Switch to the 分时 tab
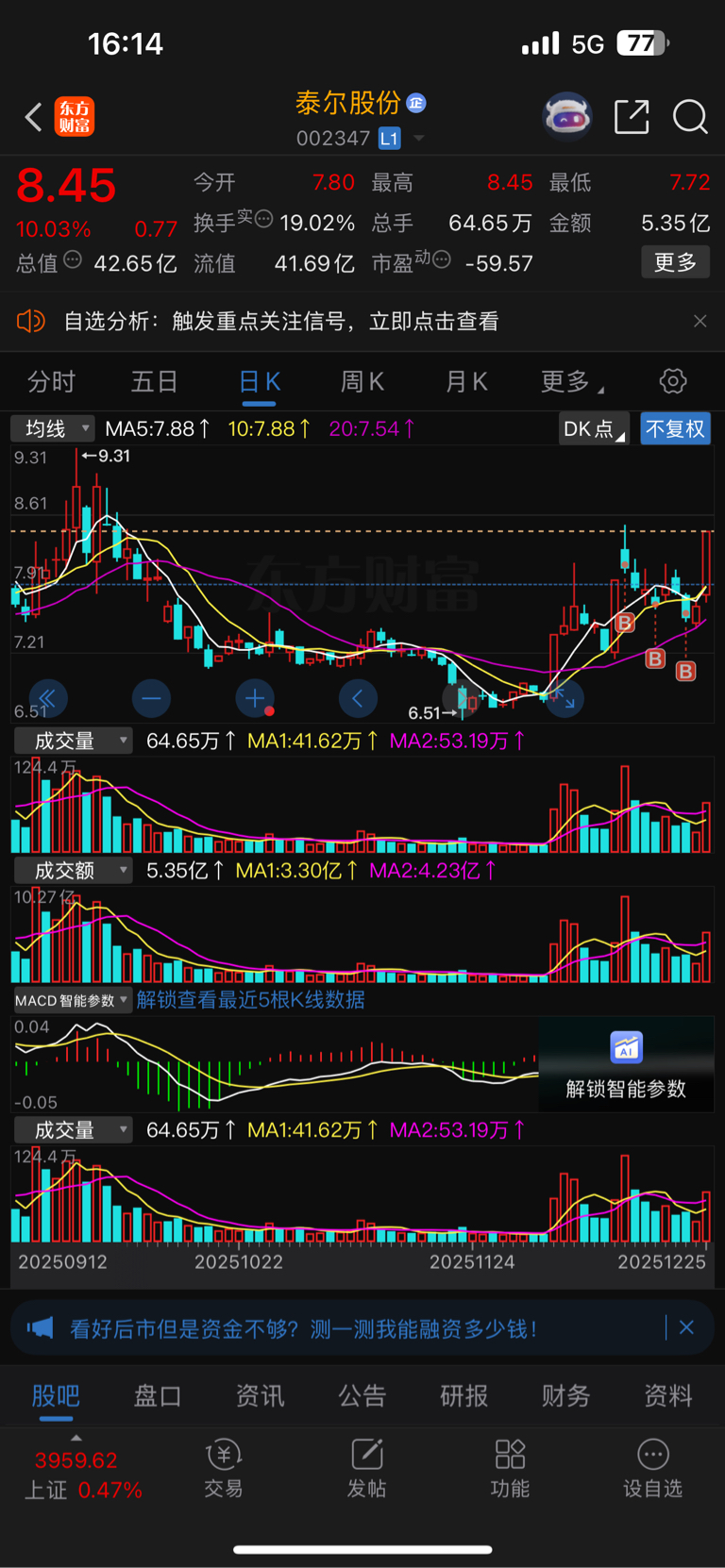This screenshot has height=1568, width=725. point(51,382)
